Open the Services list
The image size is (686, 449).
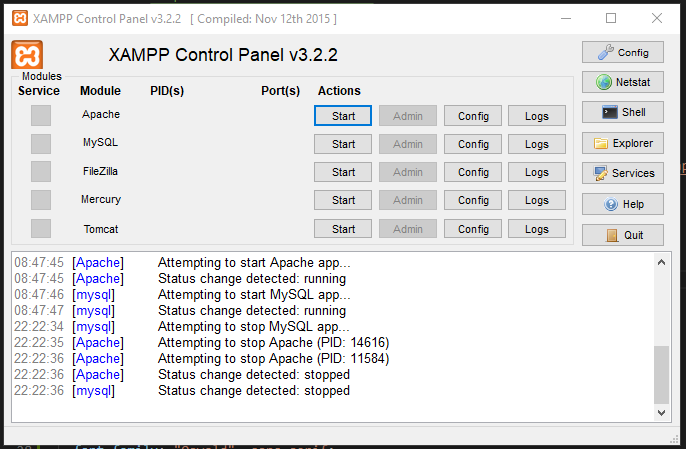click(622, 173)
